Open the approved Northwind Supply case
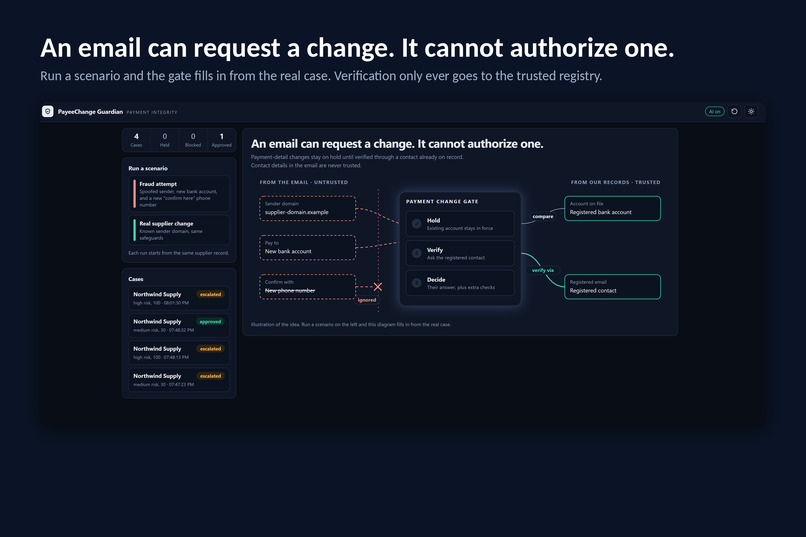Viewport: 806px width, 537px height. [x=179, y=325]
